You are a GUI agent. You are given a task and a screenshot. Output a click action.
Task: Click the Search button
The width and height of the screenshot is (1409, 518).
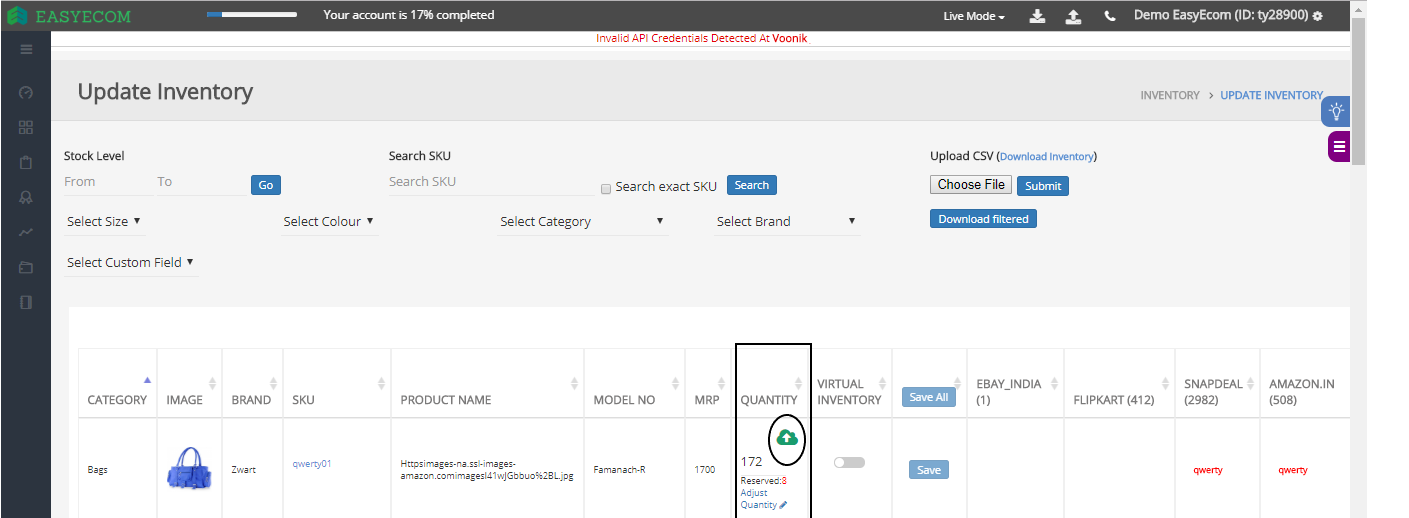coord(752,185)
